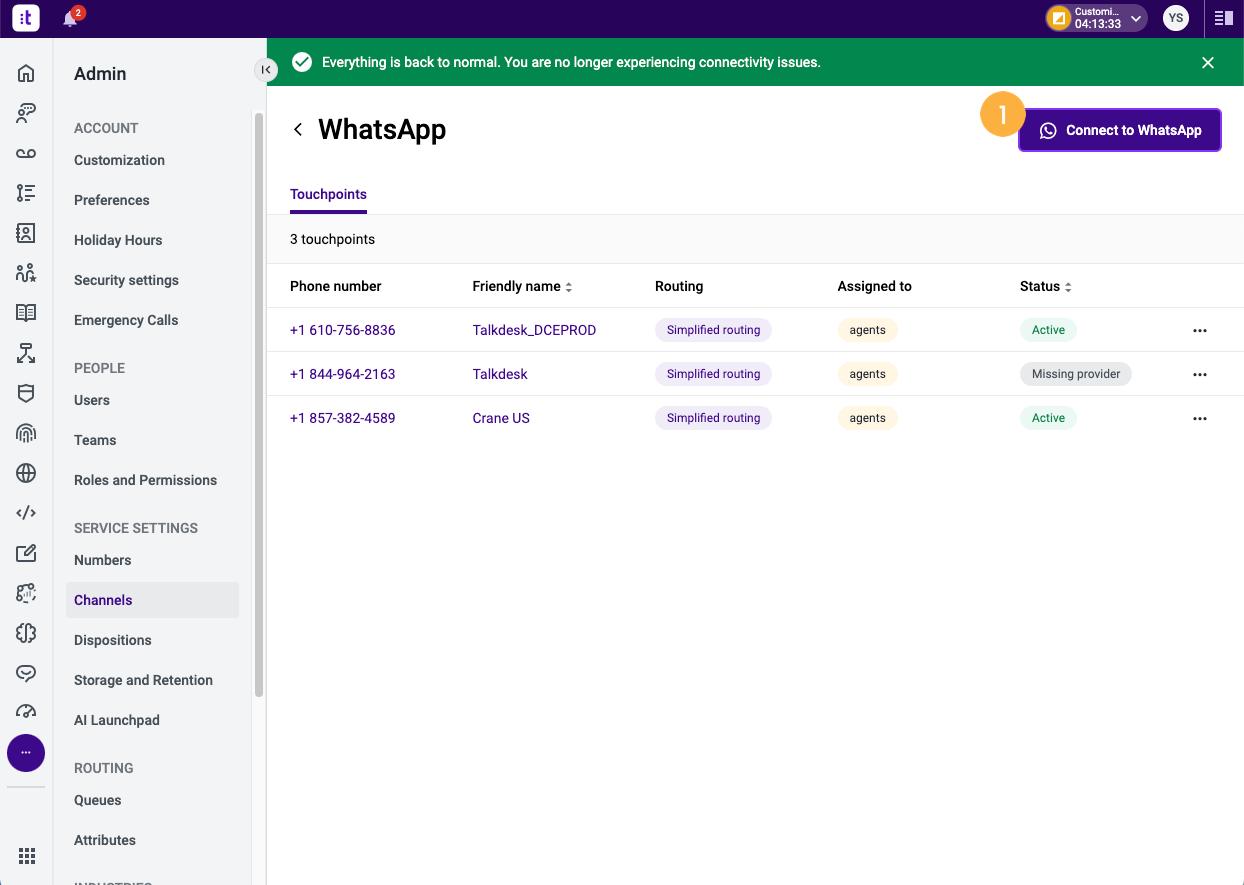Screen dimensions: 1244x885
Task: Open the apps grid icon
Action: [27, 856]
